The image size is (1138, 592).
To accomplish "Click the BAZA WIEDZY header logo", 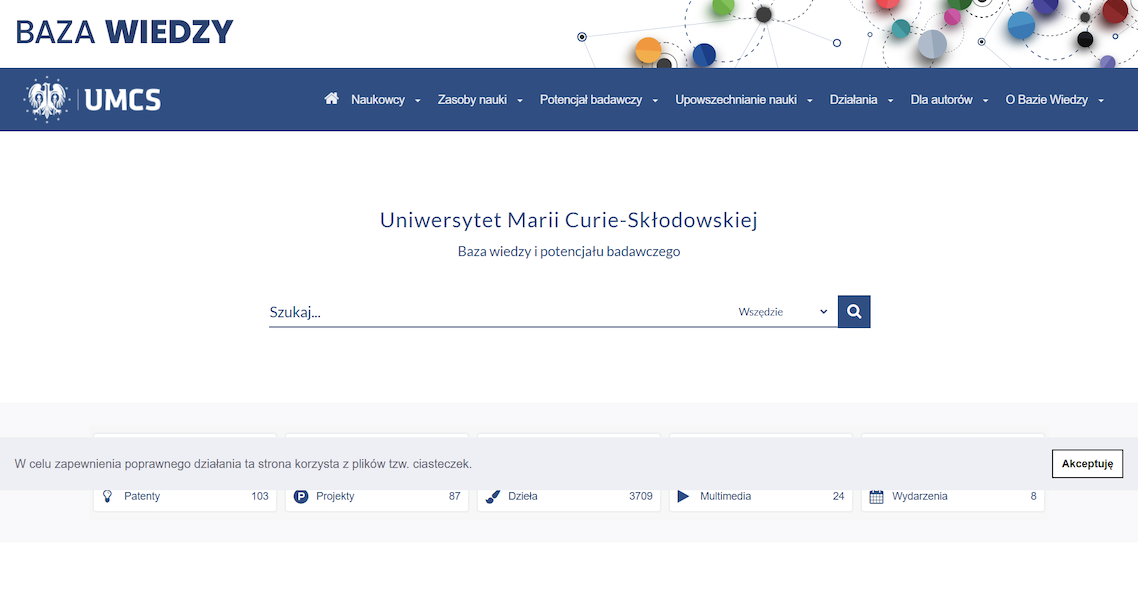I will tap(124, 32).
